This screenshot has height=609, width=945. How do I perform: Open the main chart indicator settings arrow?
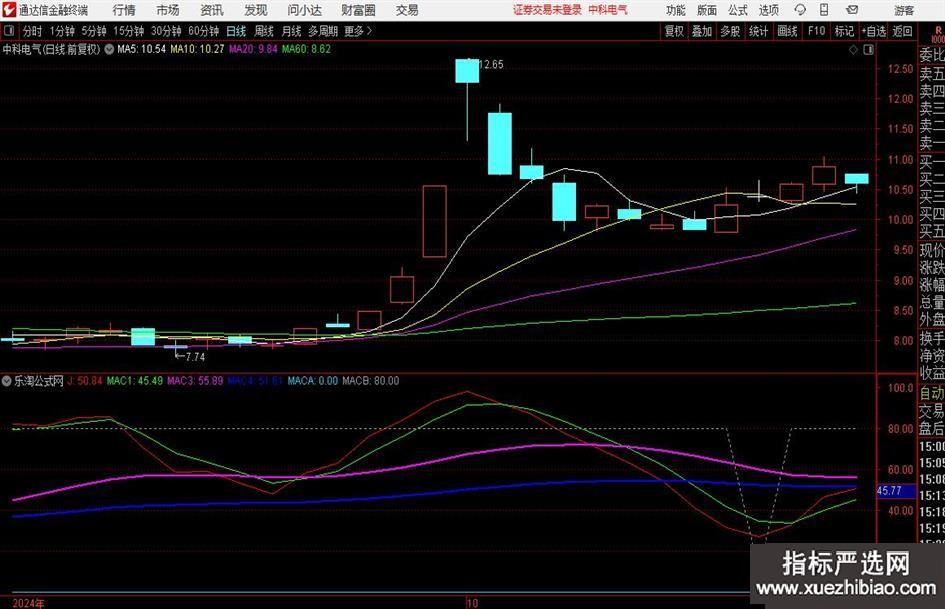coord(109,49)
